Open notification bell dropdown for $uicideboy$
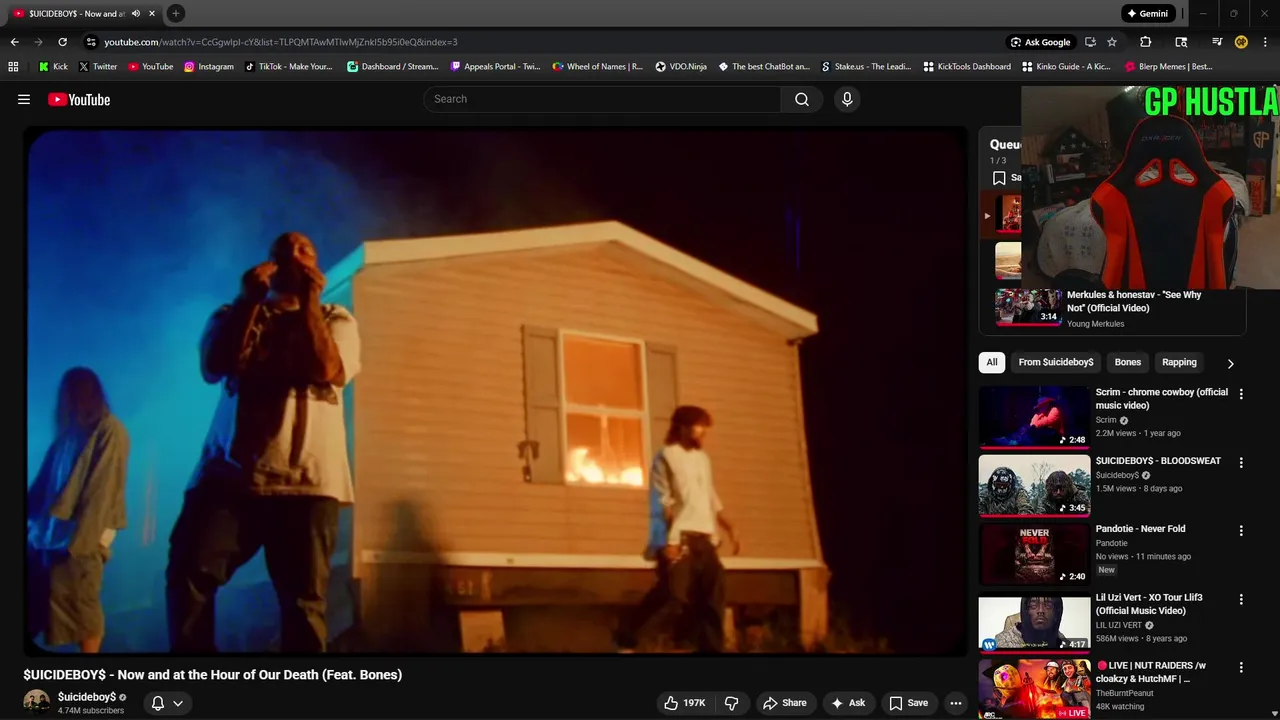 coord(167,703)
